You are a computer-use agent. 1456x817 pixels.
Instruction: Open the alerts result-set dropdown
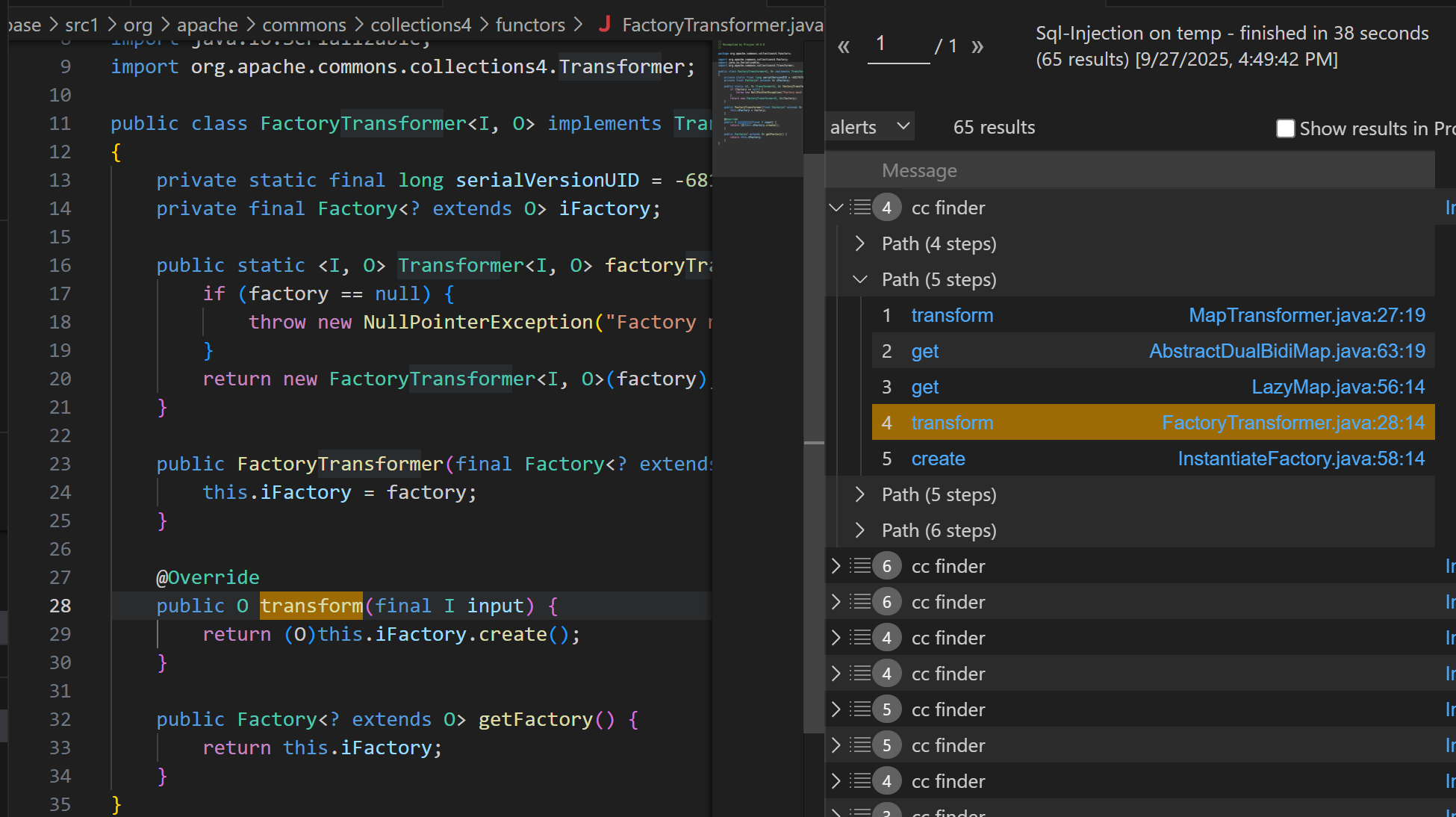870,127
